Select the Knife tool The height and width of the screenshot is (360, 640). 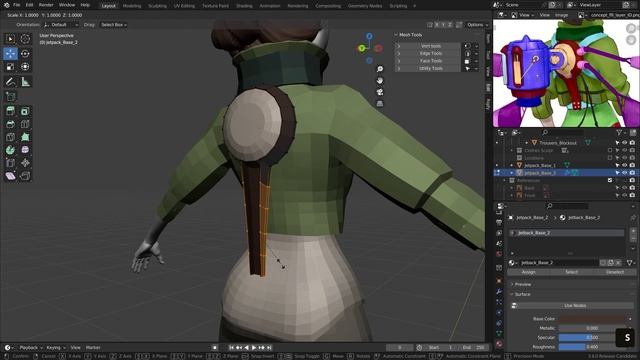[x=10, y=137]
